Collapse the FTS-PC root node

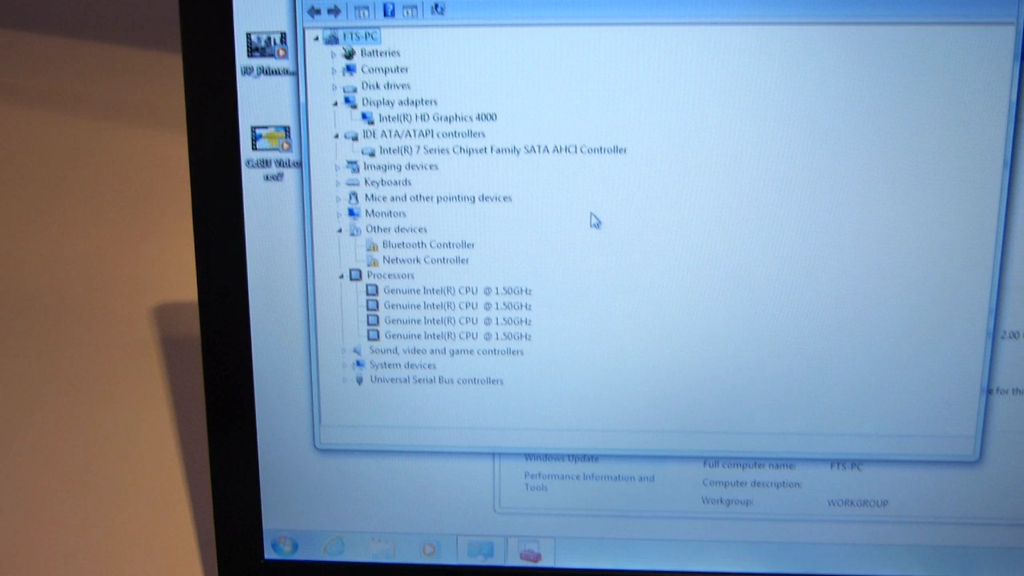click(317, 38)
